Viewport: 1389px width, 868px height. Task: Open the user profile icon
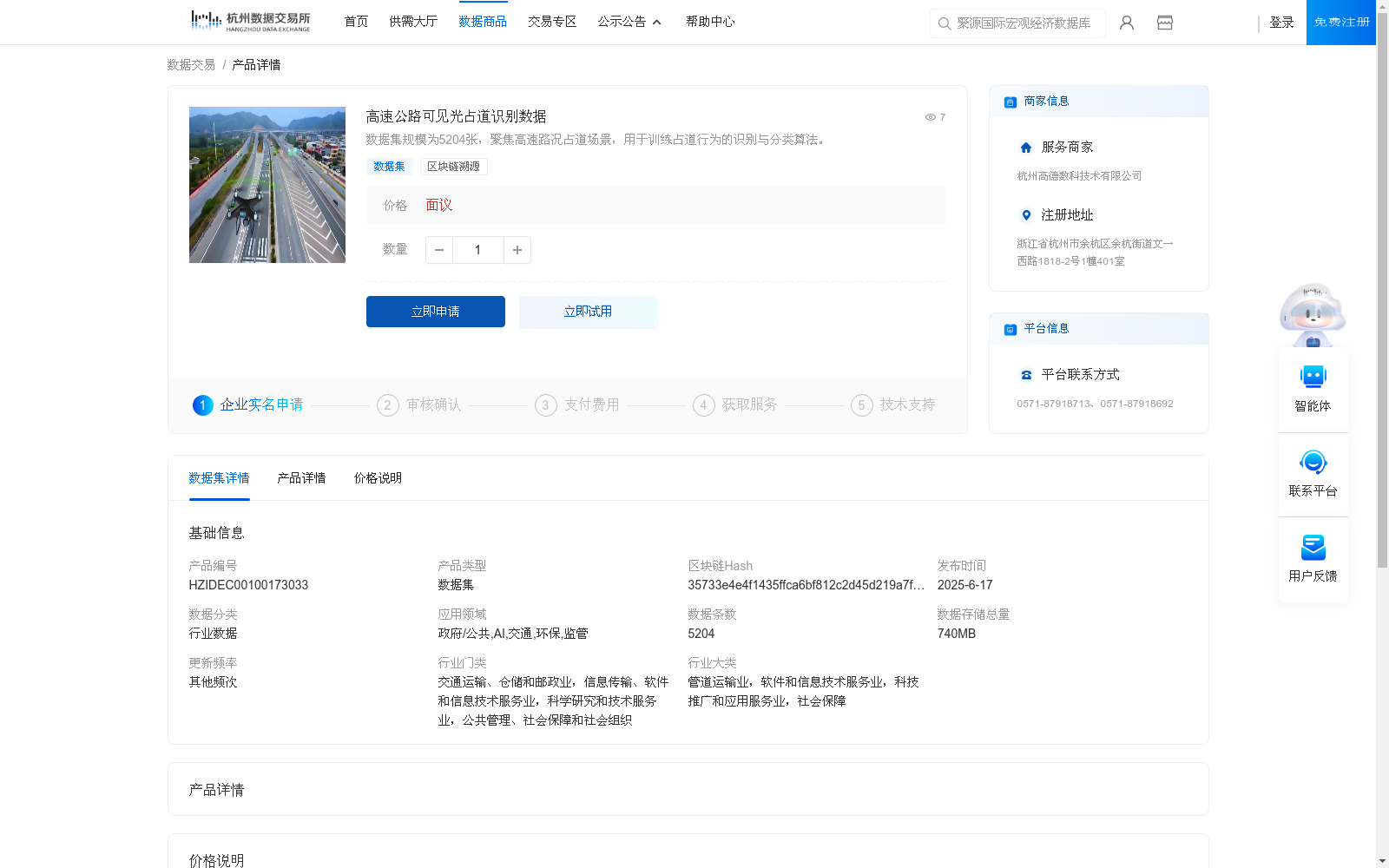click(x=1127, y=23)
